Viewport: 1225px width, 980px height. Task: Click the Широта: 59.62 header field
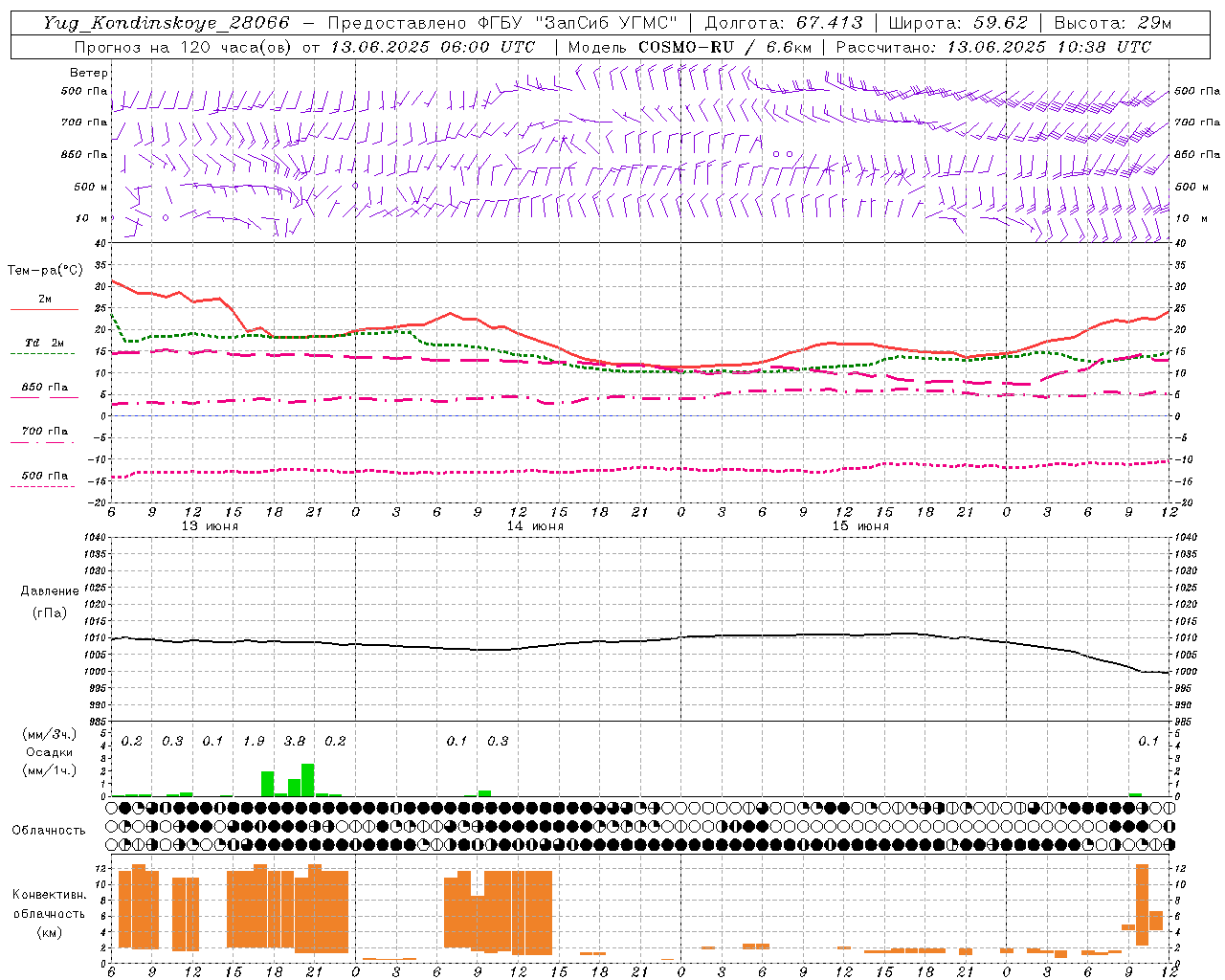958,23
